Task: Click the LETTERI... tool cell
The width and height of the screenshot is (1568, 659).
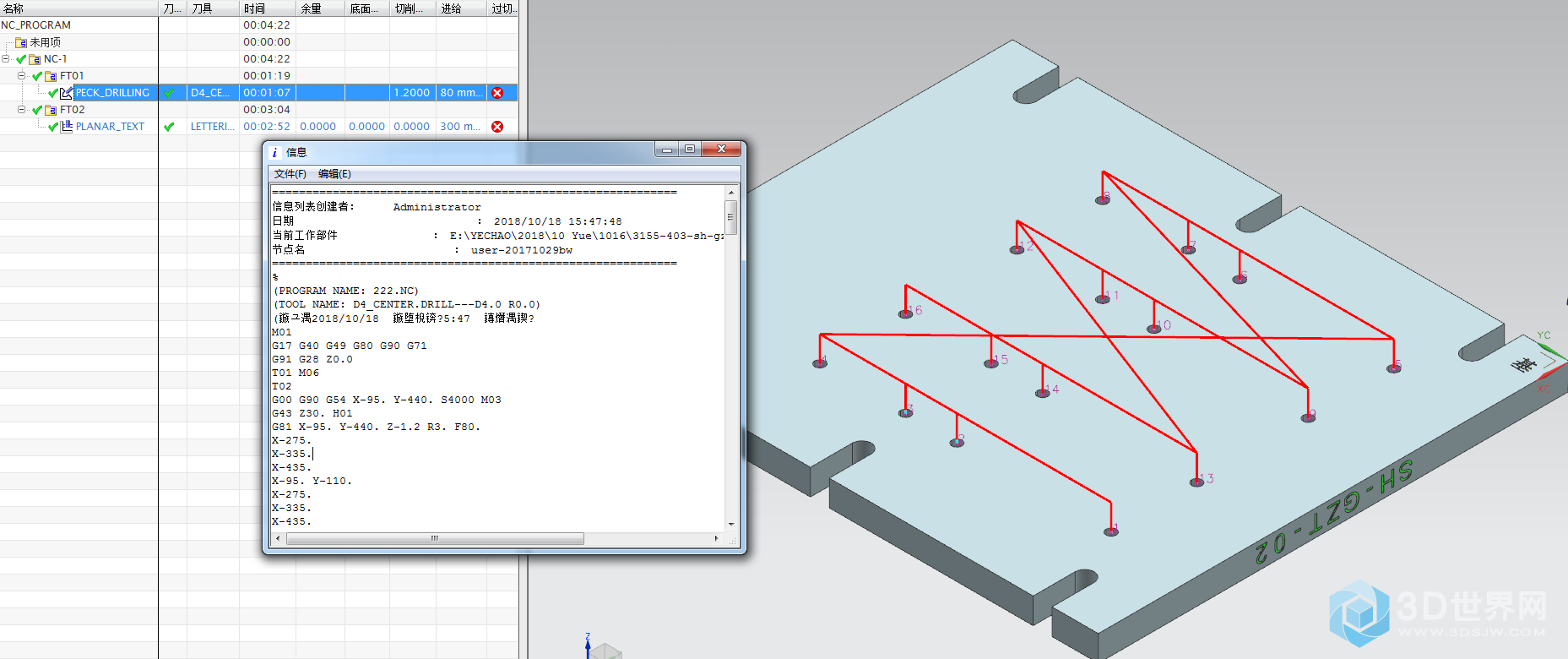Action: coord(214,127)
